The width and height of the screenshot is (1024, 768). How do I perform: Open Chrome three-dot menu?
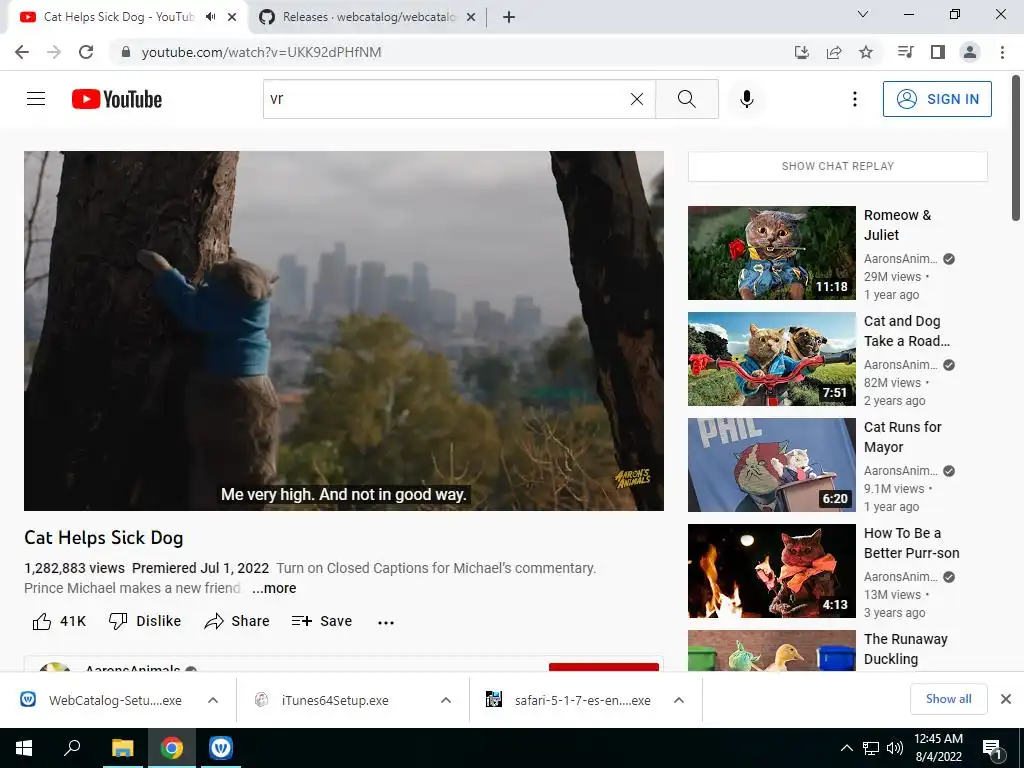coord(1002,52)
